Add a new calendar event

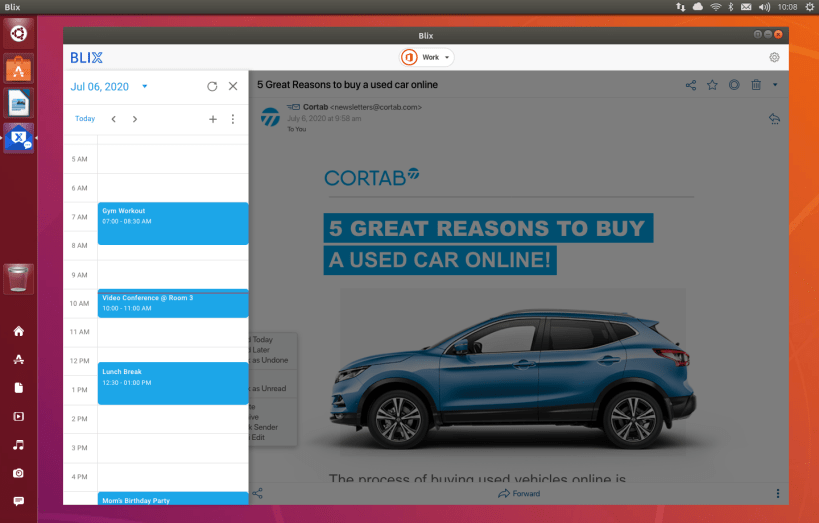[x=213, y=119]
